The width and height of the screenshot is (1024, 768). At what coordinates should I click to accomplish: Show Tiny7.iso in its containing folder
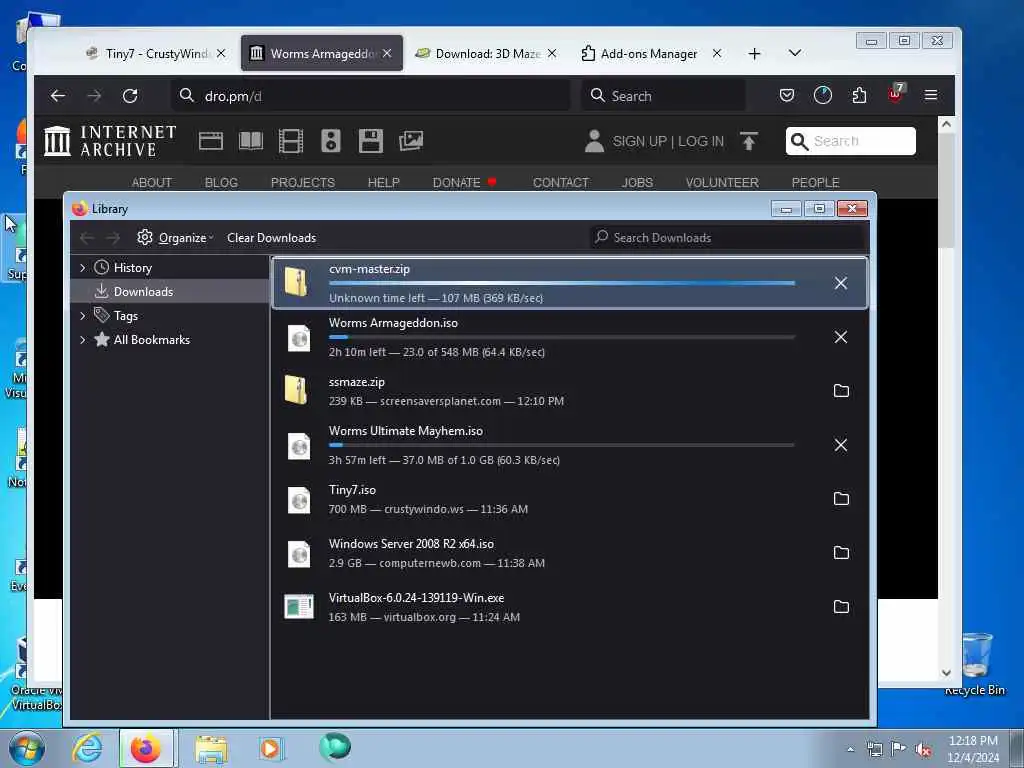click(841, 499)
